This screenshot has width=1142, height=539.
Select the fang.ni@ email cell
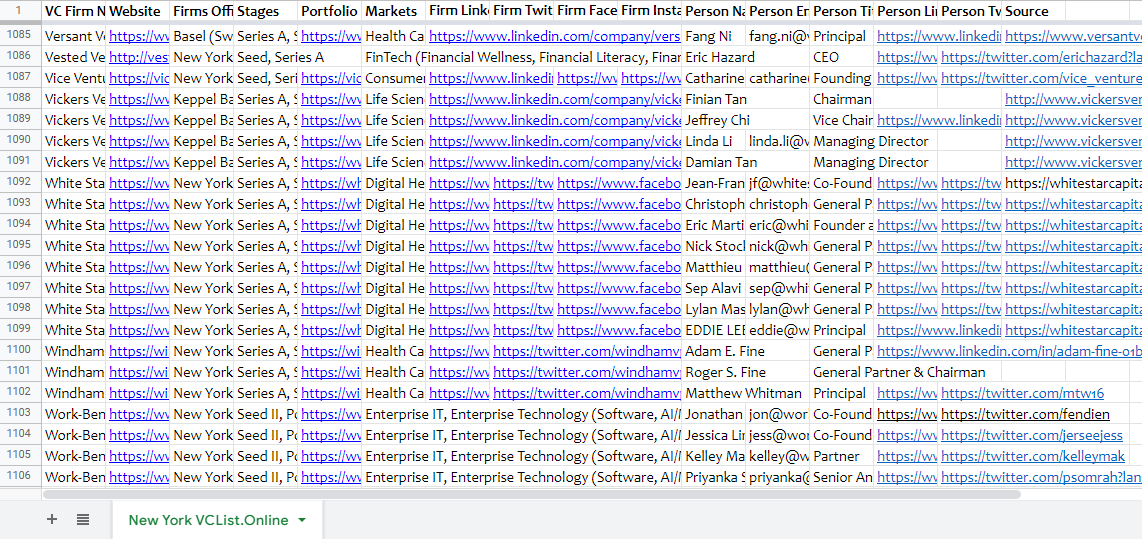pyautogui.click(x=778, y=36)
